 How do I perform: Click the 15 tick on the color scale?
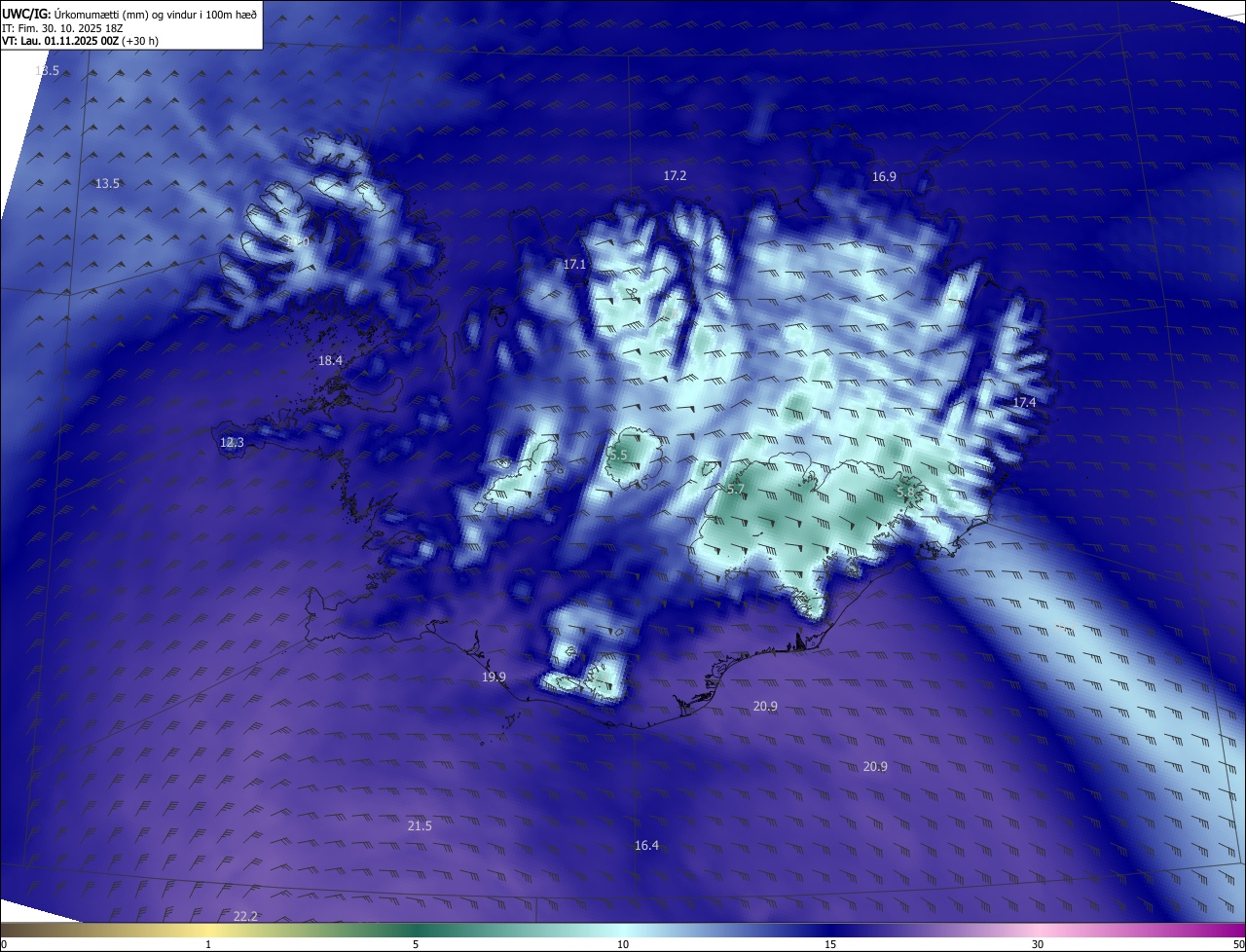[x=830, y=944]
